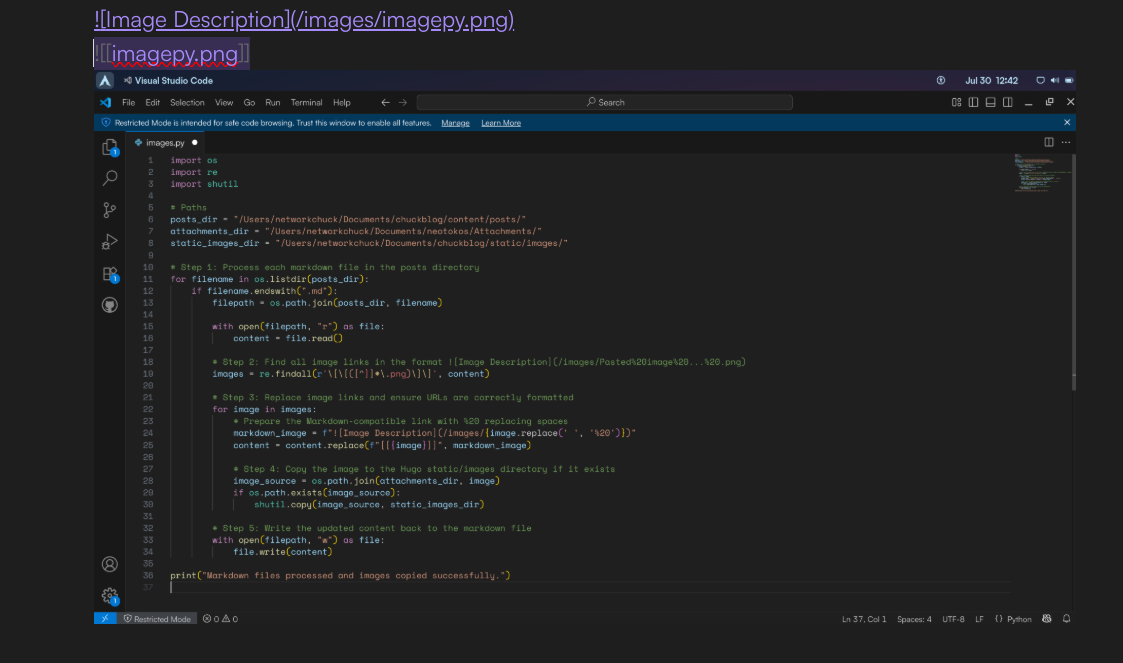Select the images.py editor tab
The width and height of the screenshot is (1123, 663).
click(165, 142)
